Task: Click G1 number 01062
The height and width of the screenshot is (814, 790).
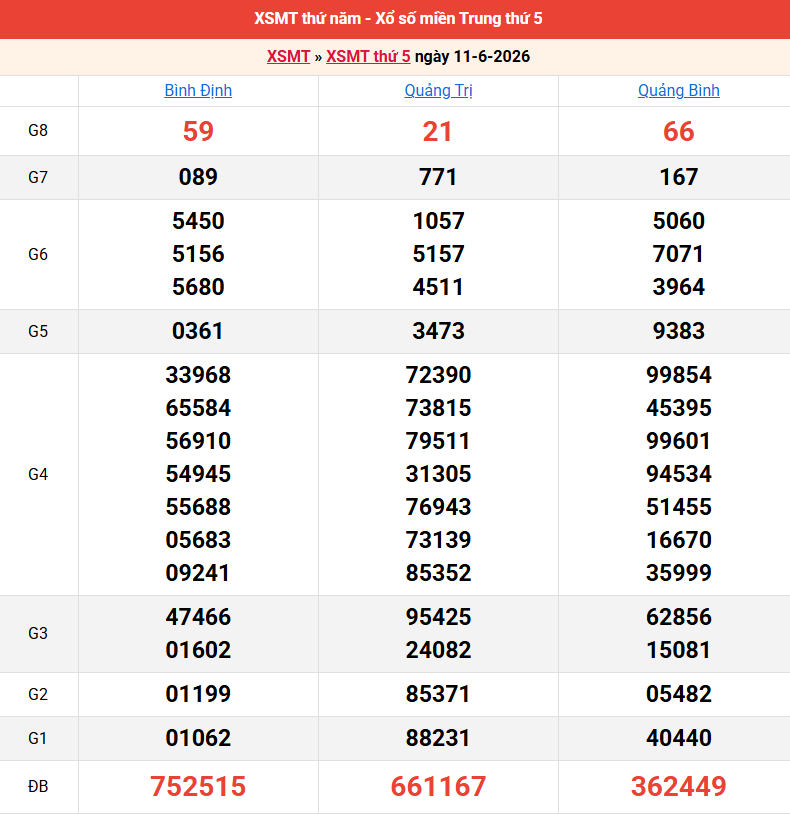Action: click(x=198, y=739)
